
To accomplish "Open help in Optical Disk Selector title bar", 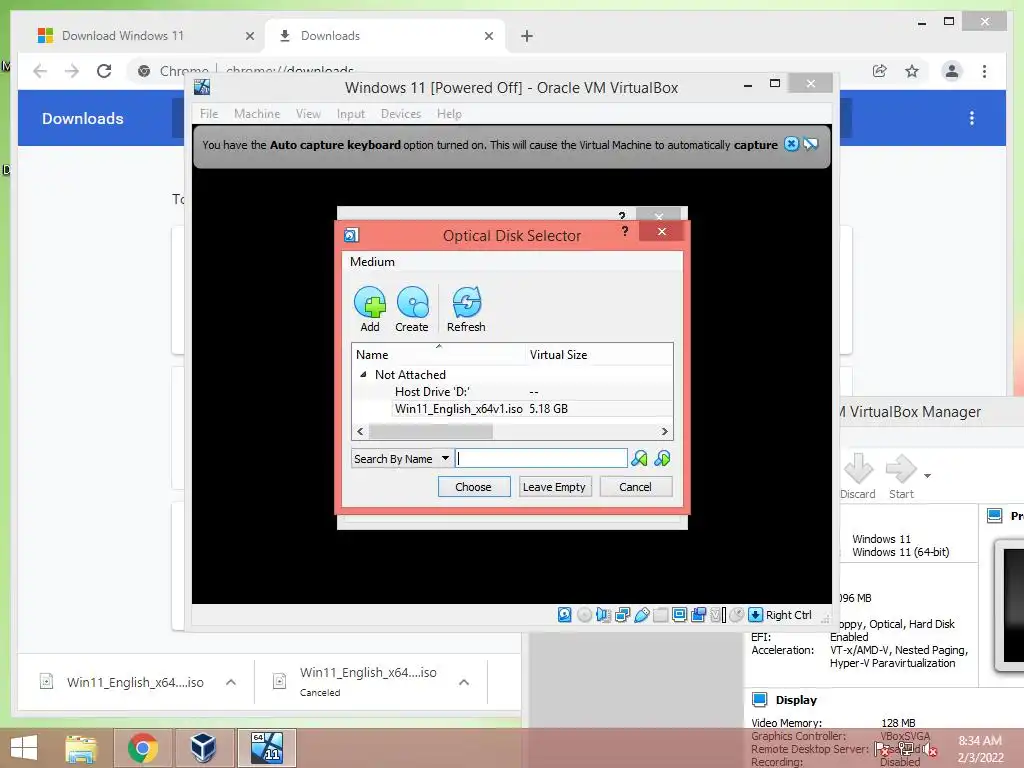I will coord(625,231).
